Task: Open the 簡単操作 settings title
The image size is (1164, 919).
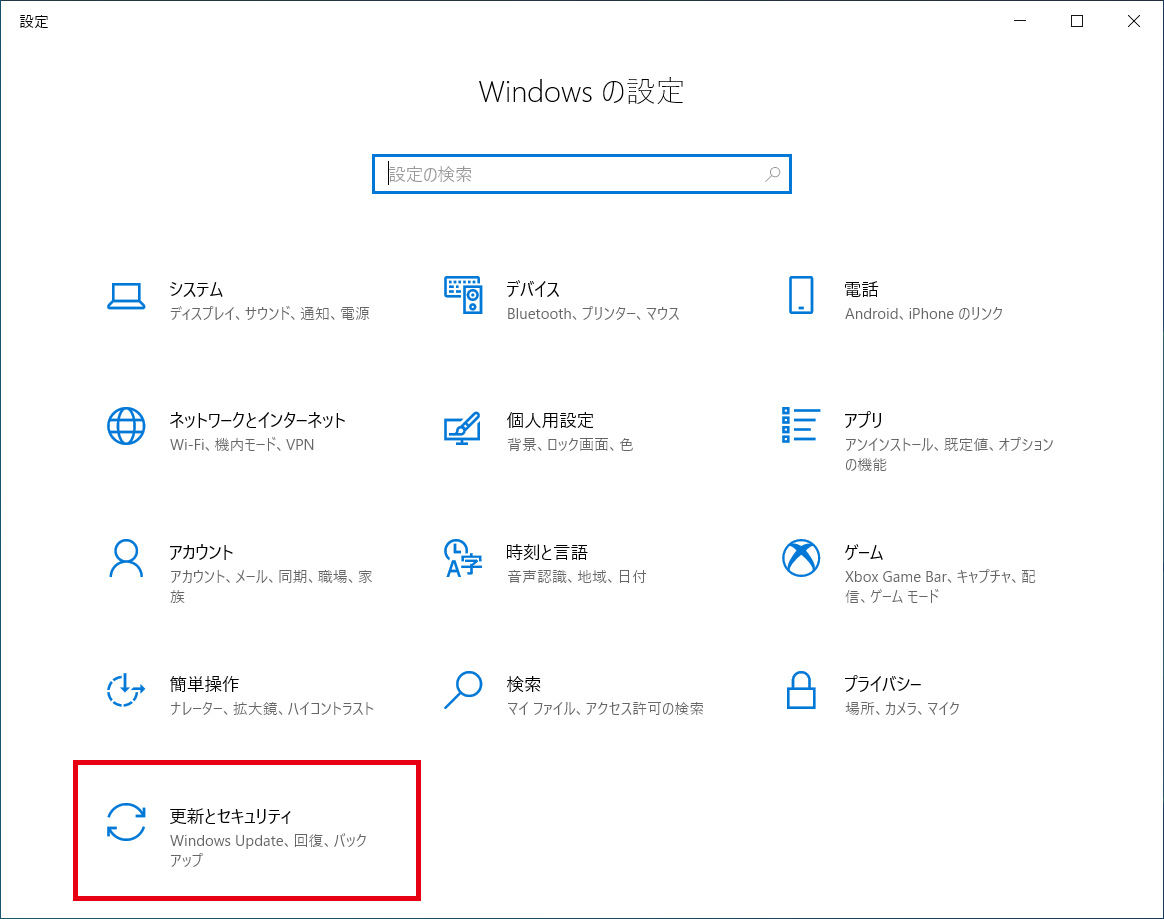Action: [204, 684]
